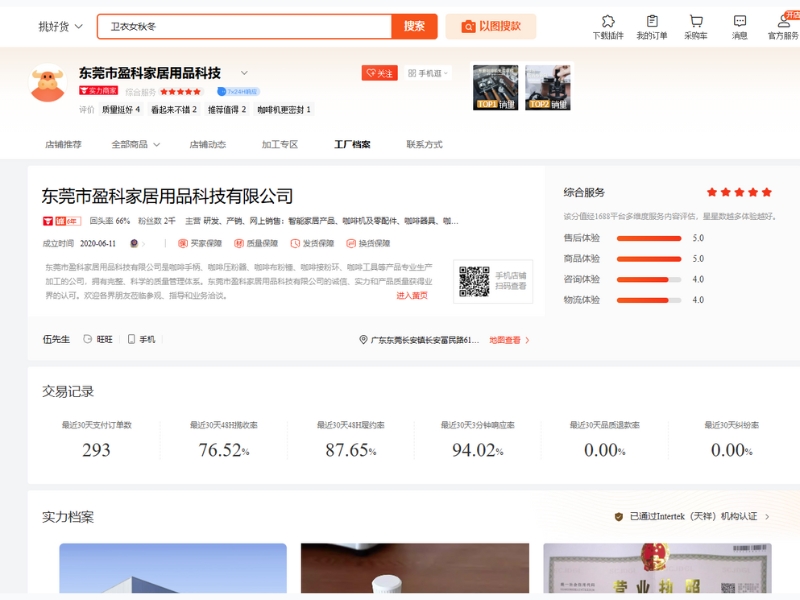Expand the 手机逛 mobile browse dropdown
The height and width of the screenshot is (600, 800).
click(x=429, y=73)
